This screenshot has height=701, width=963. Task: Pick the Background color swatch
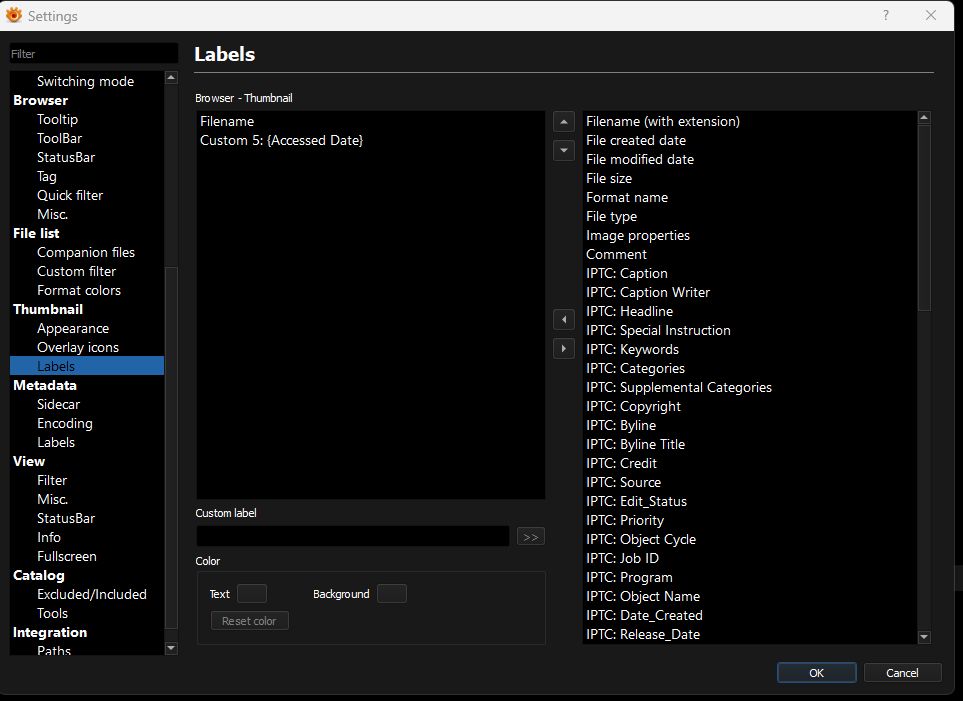tap(391, 594)
